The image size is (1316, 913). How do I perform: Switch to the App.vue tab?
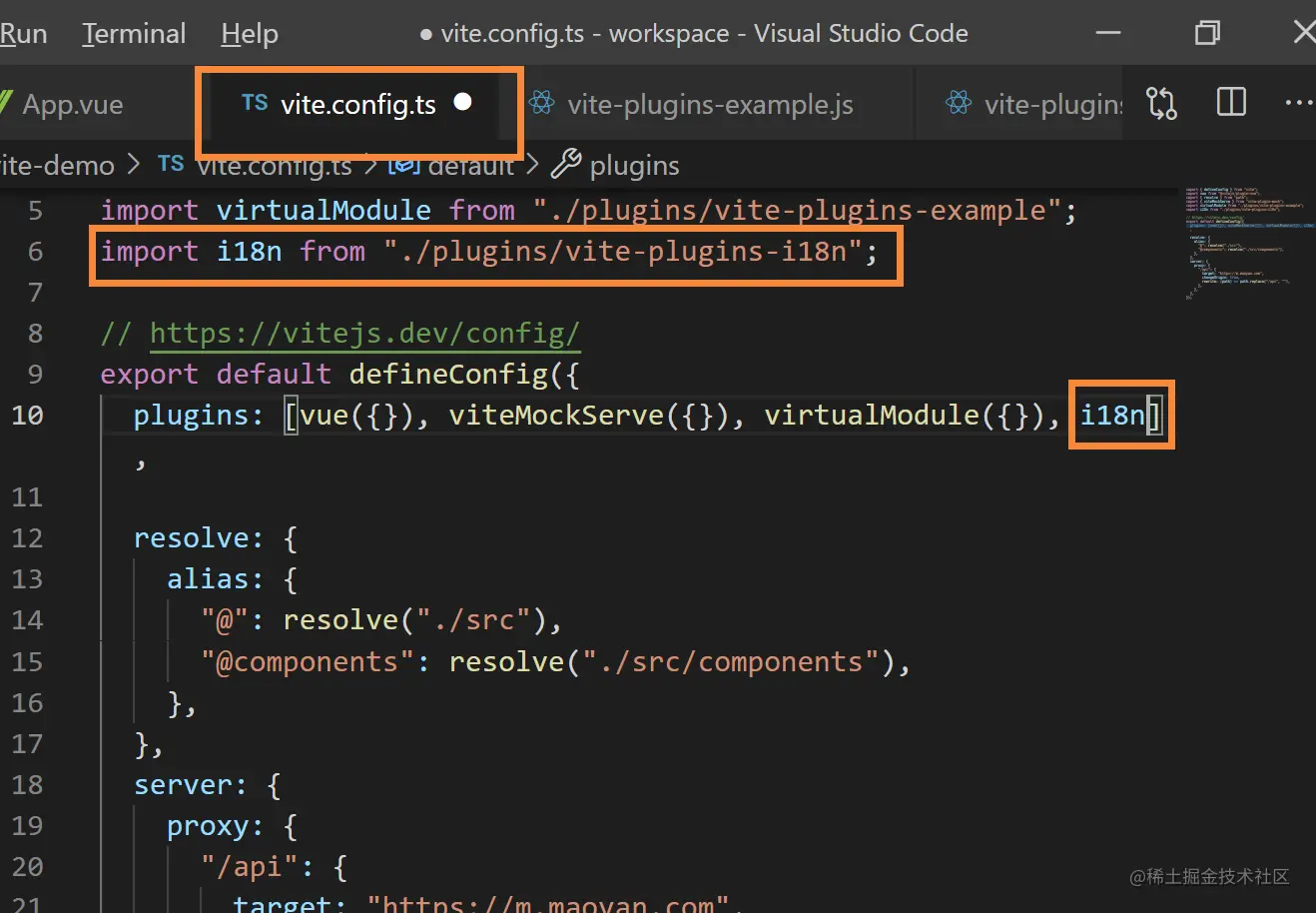[73, 105]
